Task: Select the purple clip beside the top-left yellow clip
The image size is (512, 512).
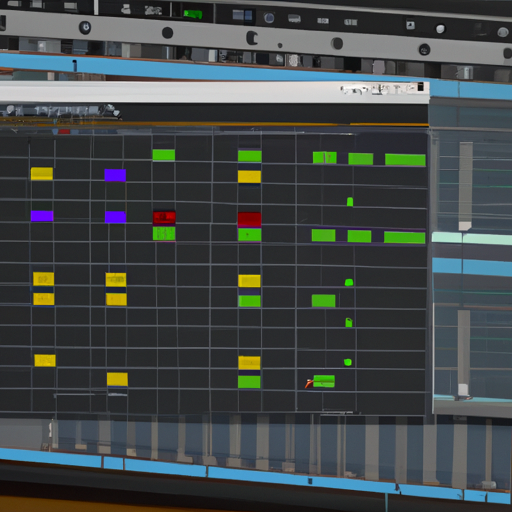Action: coord(115,175)
